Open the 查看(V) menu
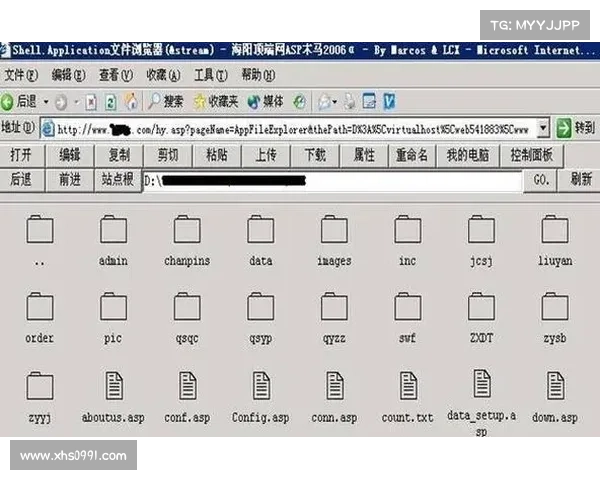 (x=116, y=75)
